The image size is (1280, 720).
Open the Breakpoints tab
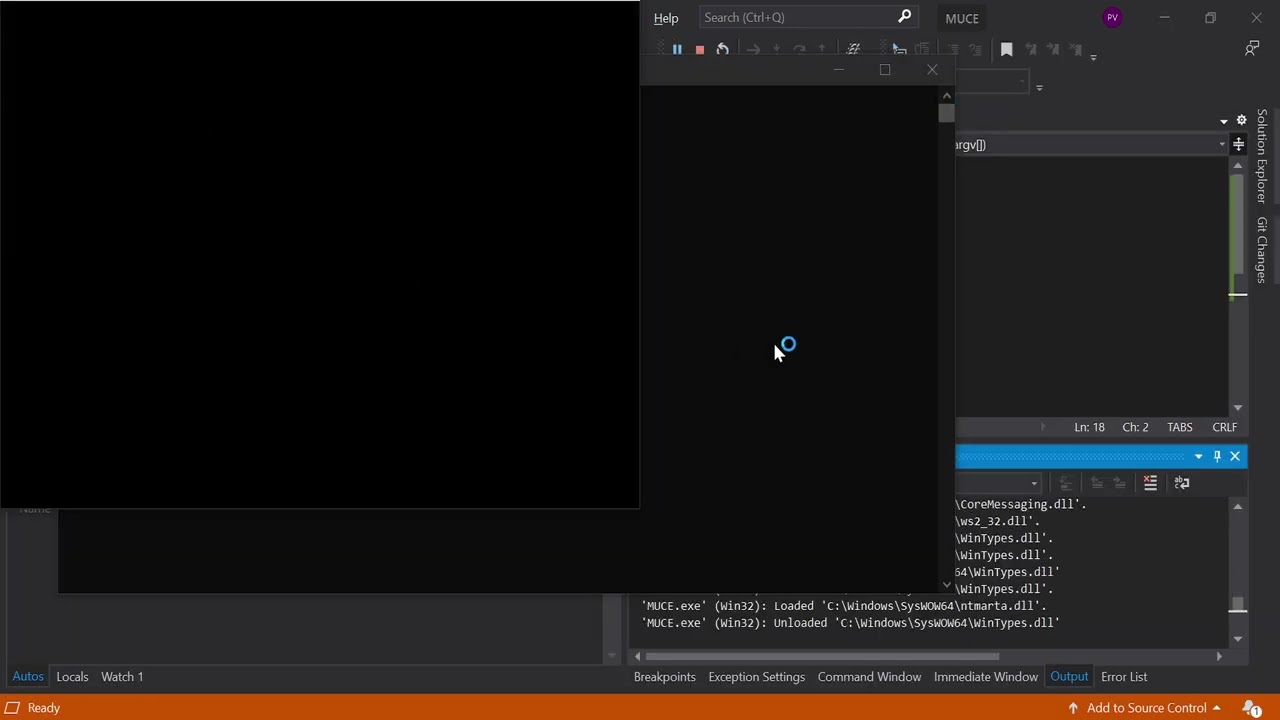664,677
